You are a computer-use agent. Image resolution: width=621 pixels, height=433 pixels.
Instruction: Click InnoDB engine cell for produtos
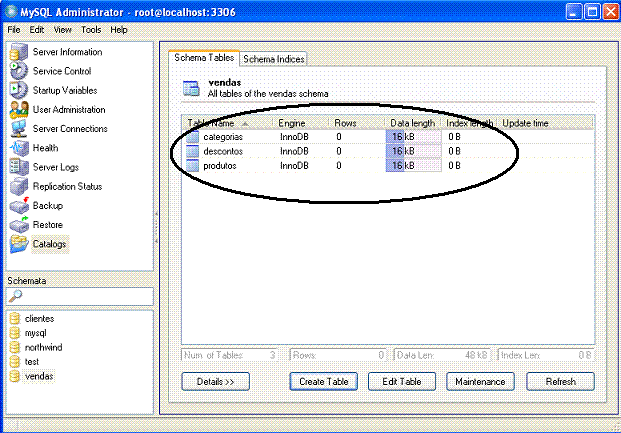point(294,166)
